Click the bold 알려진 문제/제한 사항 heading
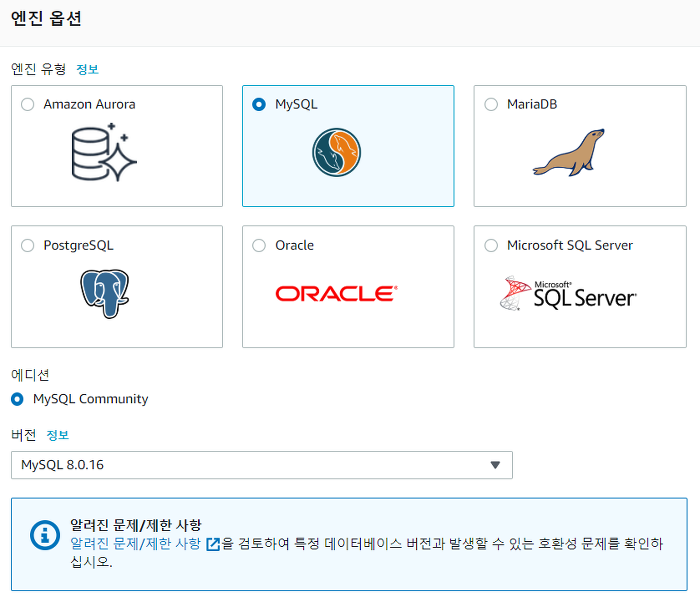This screenshot has height=597, width=700. pyautogui.click(x=136, y=525)
